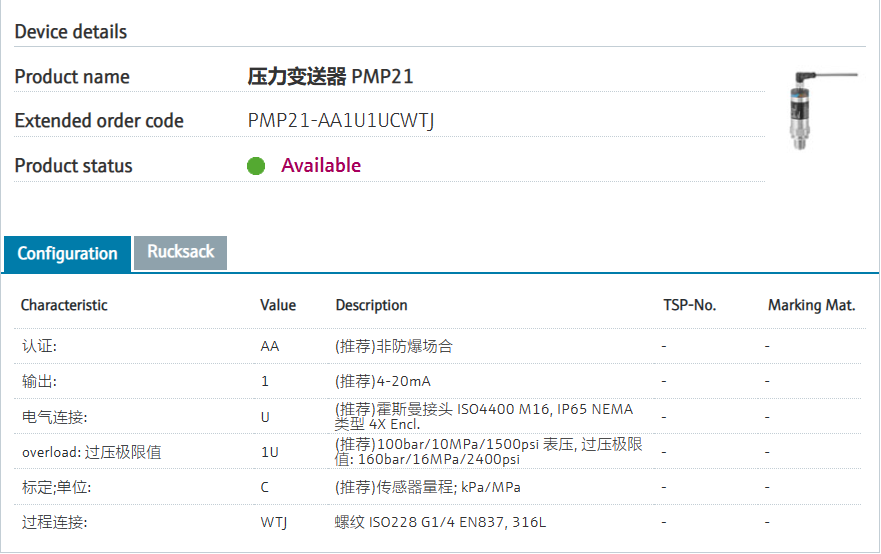Click the 4-20mA output description

(383, 381)
